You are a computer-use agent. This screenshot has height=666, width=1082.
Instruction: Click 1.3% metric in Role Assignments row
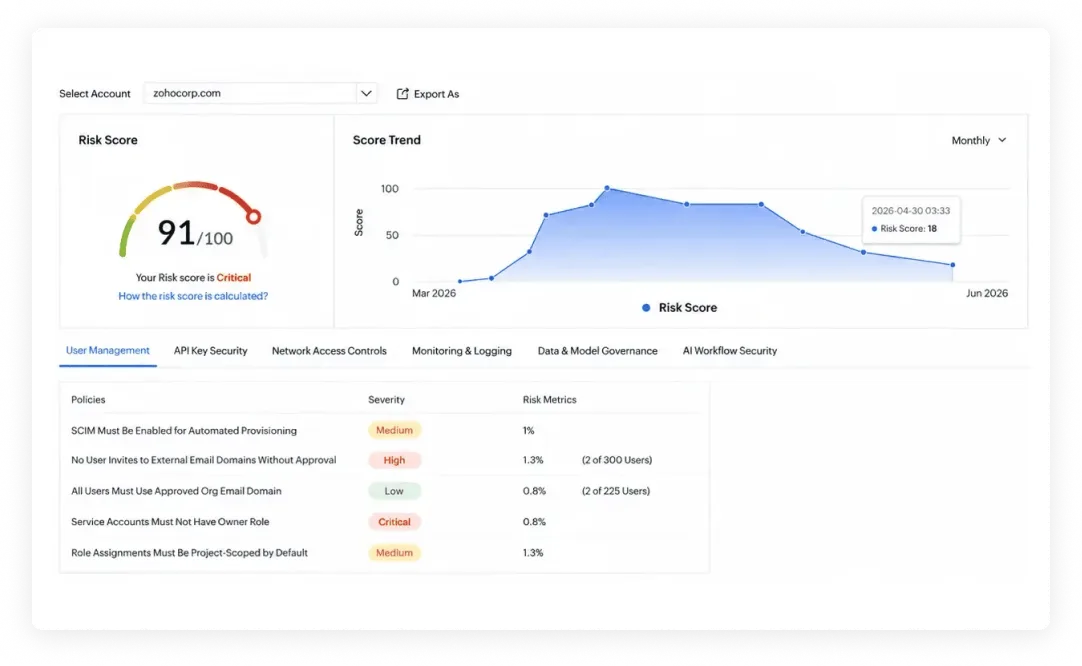533,553
